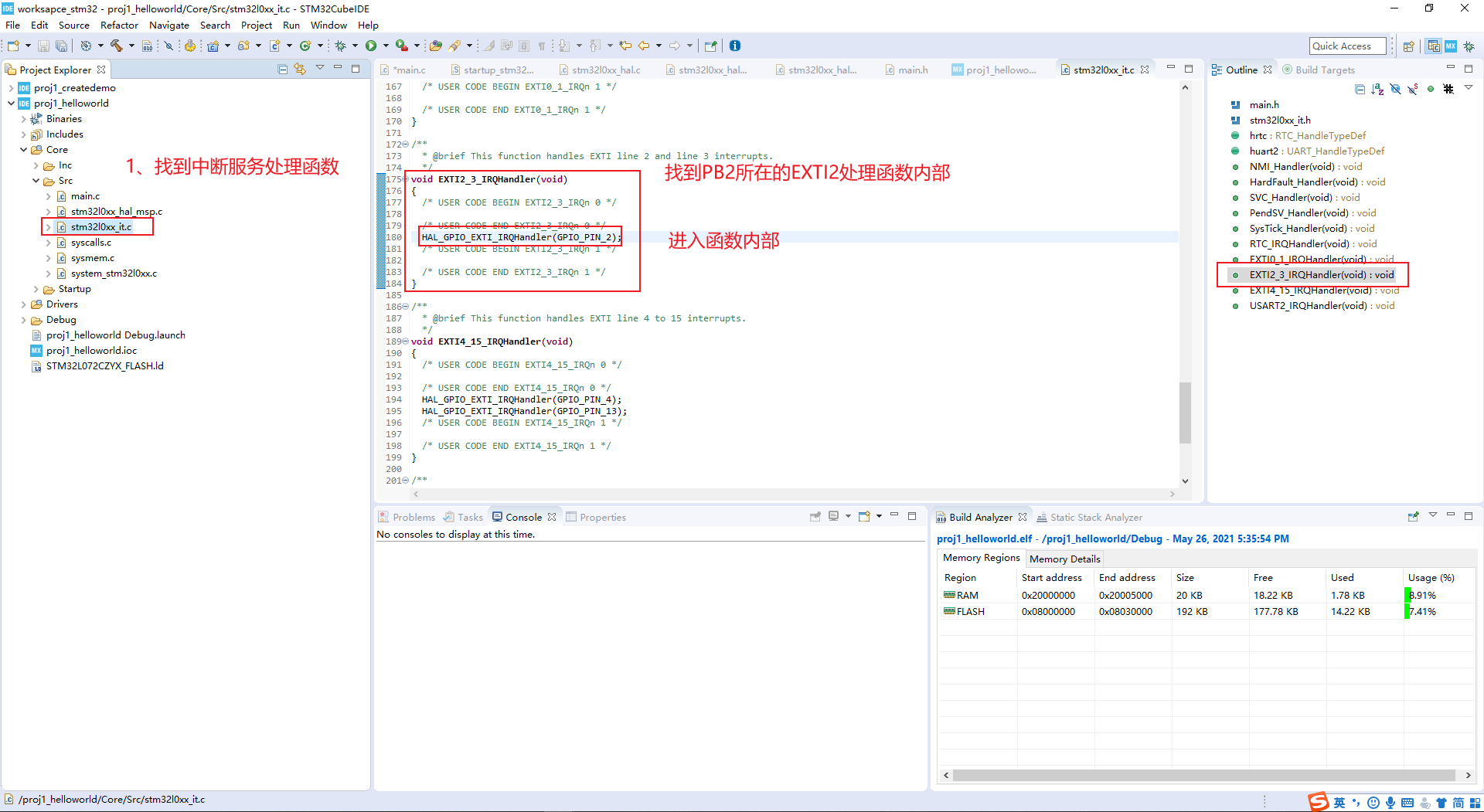The image size is (1484, 812).
Task: Open the Problems tab
Action: click(x=407, y=517)
